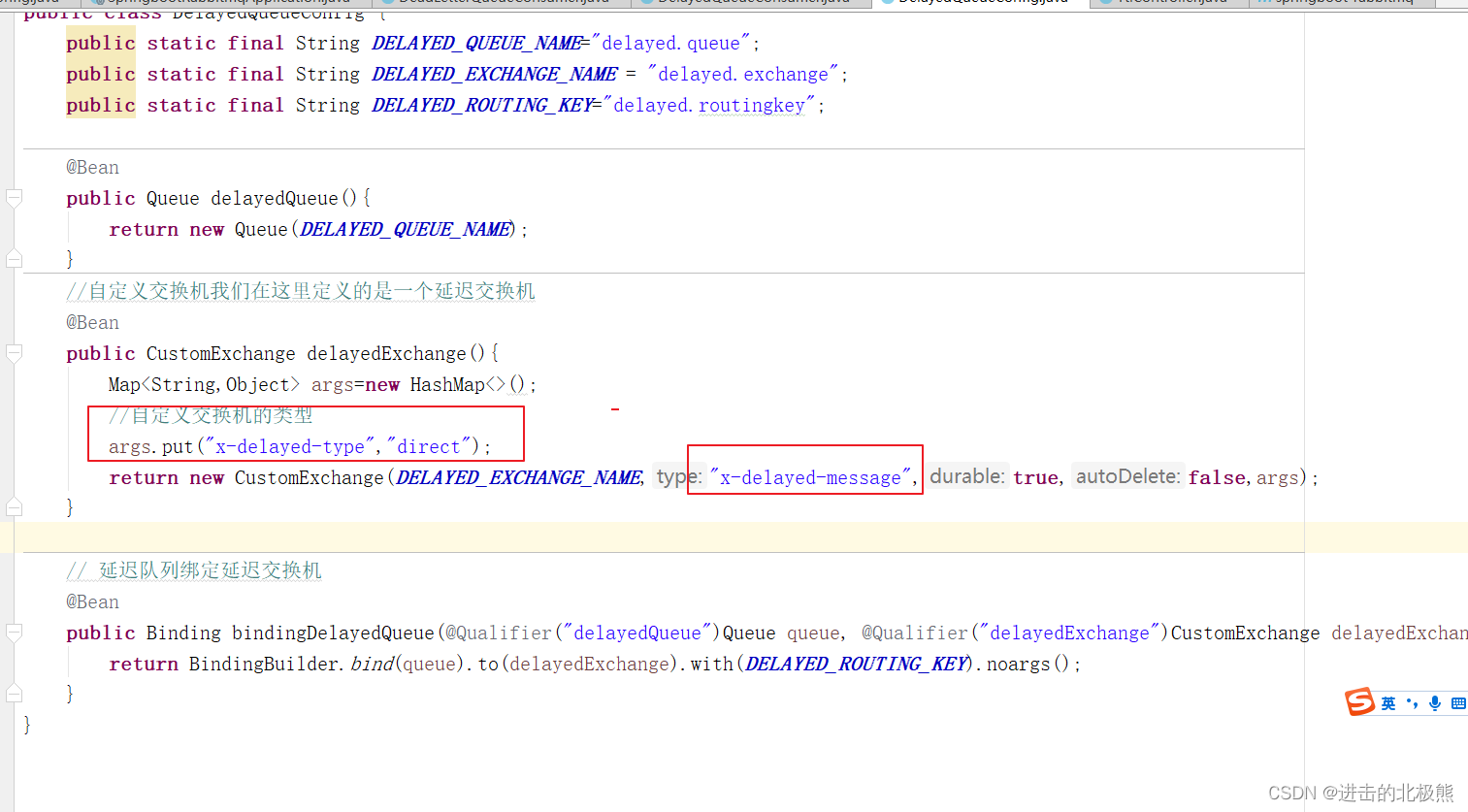Collapse the bindingDelayedQueue method fold marker
The image size is (1468, 812).
14,633
